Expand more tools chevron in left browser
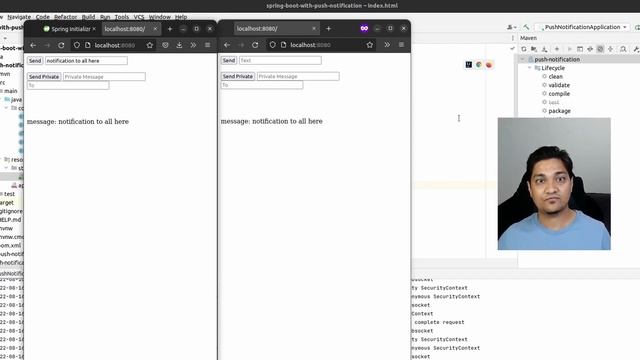 (x=193, y=45)
